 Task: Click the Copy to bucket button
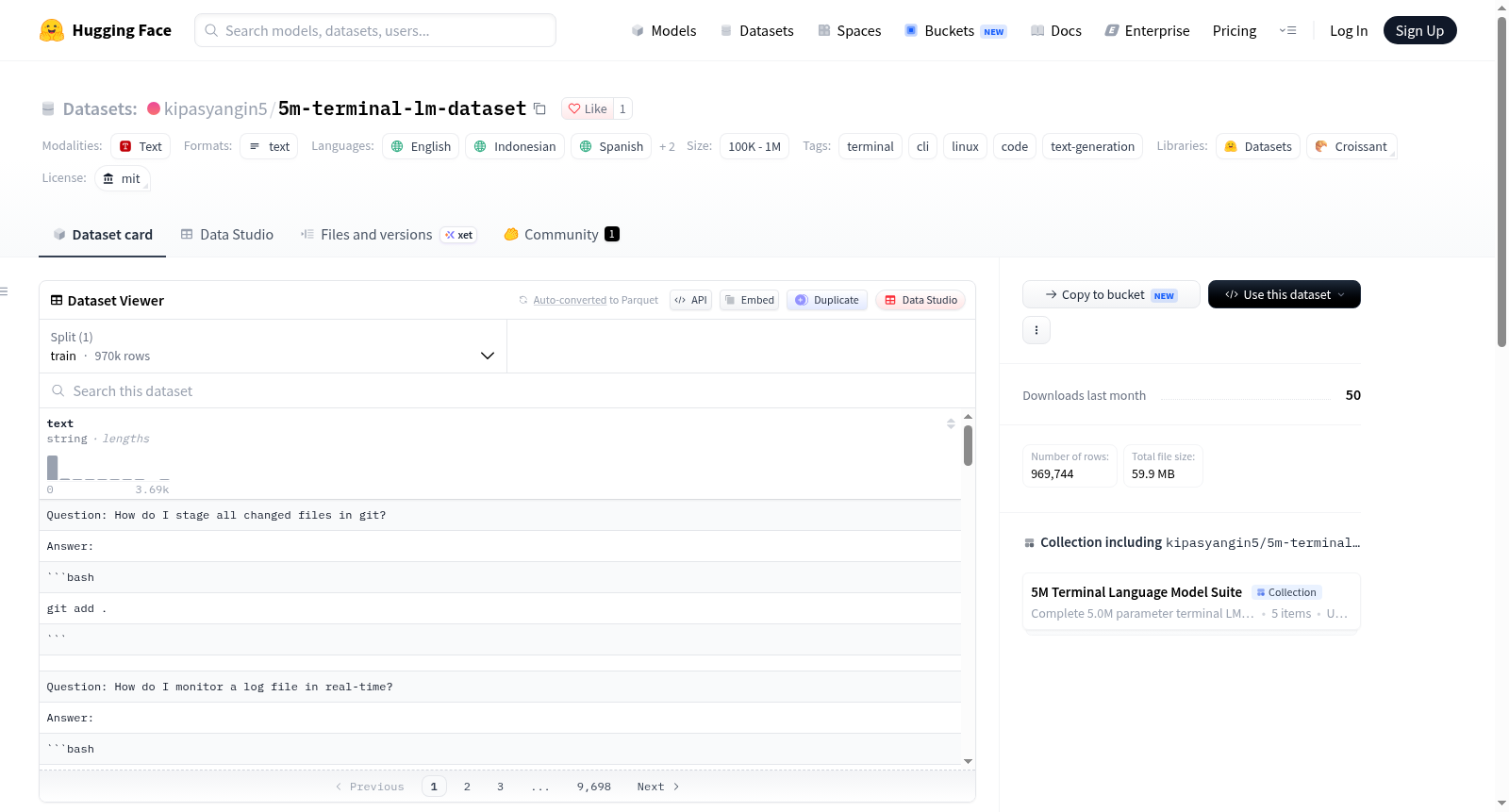1111,294
